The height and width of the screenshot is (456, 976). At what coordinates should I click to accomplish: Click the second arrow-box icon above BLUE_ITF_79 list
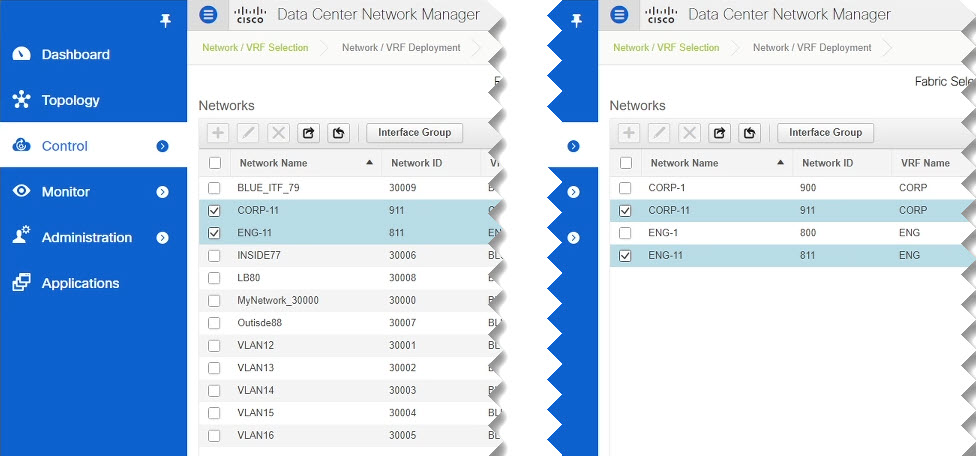[338, 133]
